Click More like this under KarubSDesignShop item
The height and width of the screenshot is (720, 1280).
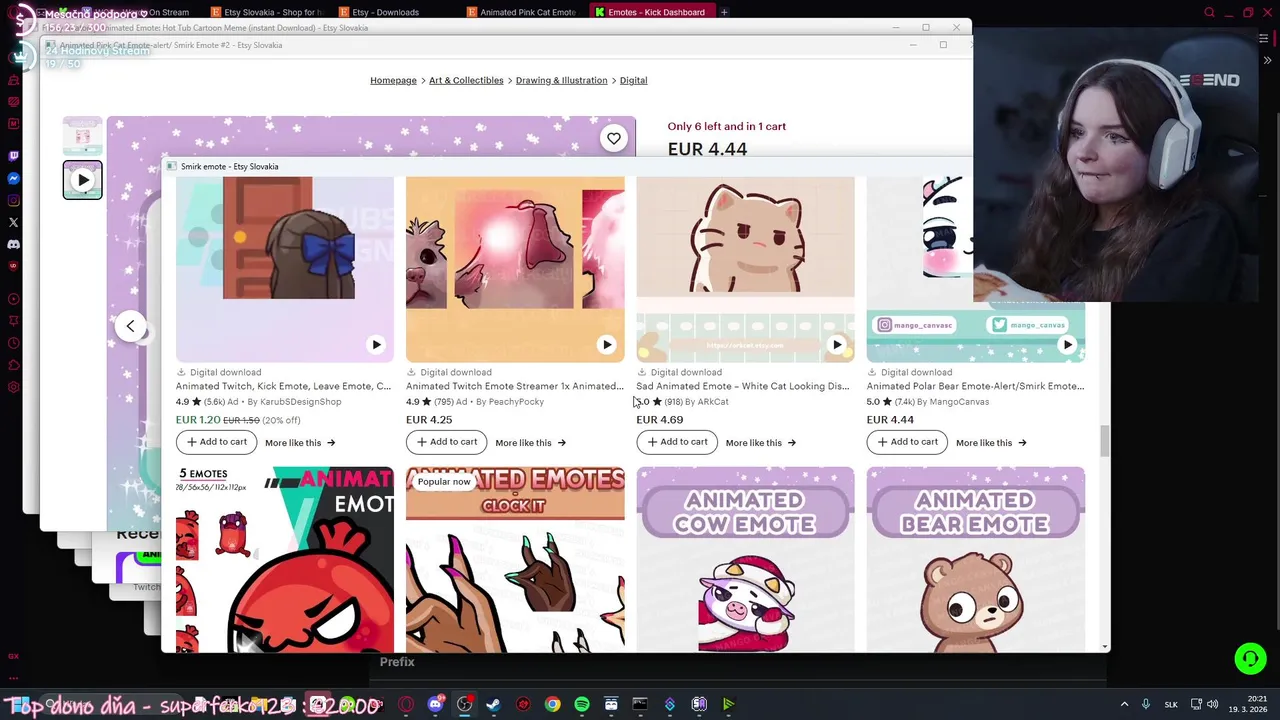[x=300, y=443]
